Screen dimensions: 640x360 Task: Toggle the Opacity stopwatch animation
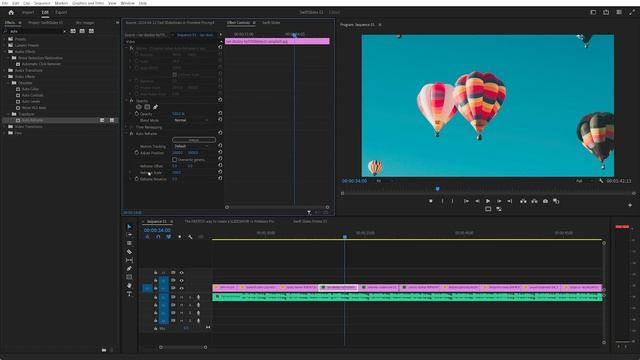click(137, 114)
